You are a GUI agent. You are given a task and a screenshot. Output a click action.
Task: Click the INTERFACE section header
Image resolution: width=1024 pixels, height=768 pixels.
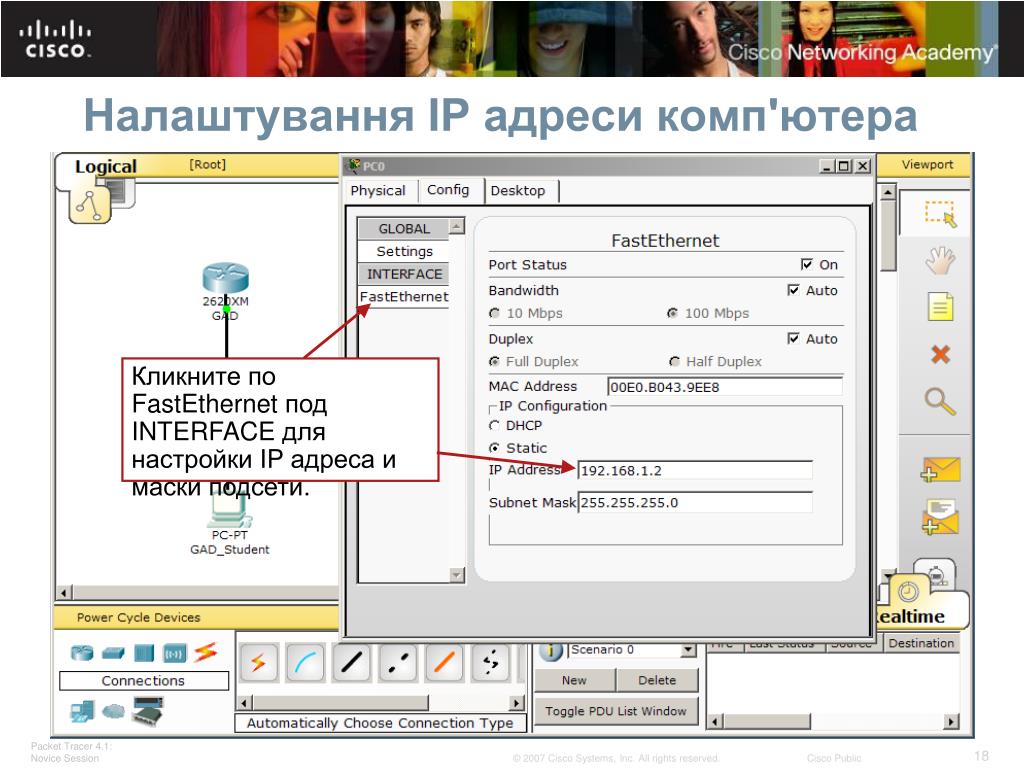point(404,274)
